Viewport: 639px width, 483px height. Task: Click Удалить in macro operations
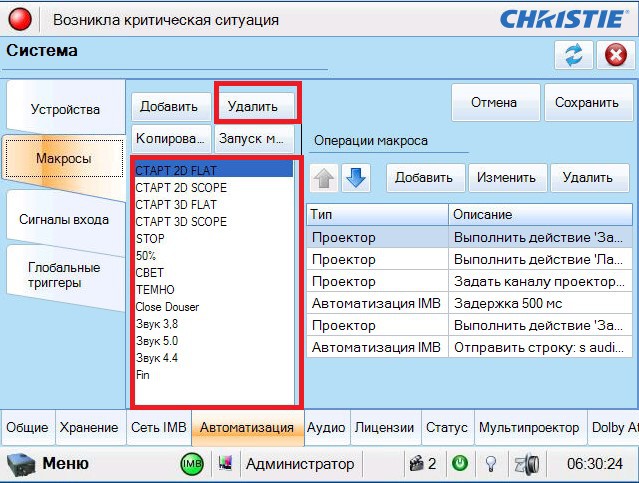(588, 178)
